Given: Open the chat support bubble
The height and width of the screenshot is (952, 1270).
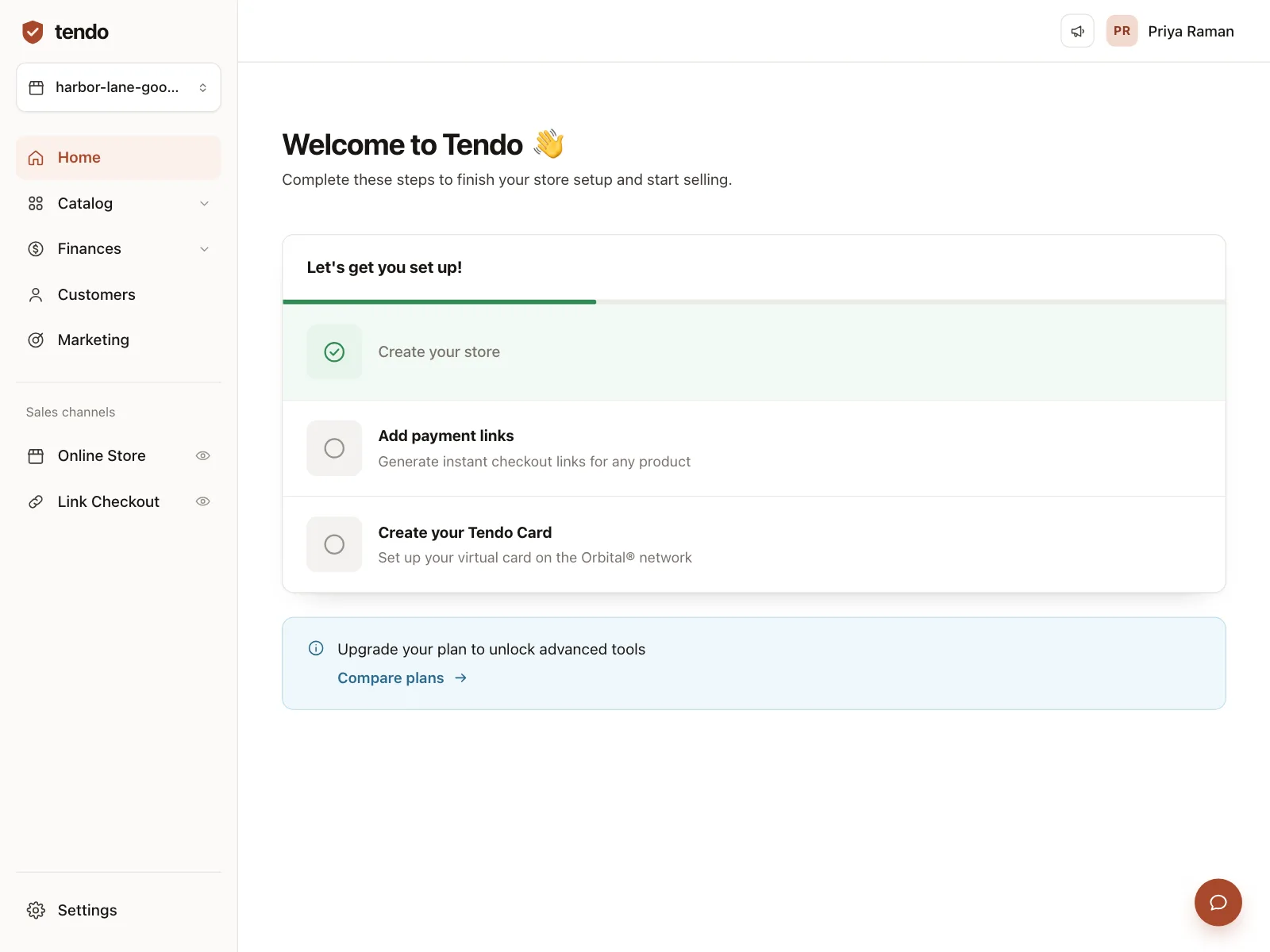Looking at the screenshot, I should coord(1218,902).
